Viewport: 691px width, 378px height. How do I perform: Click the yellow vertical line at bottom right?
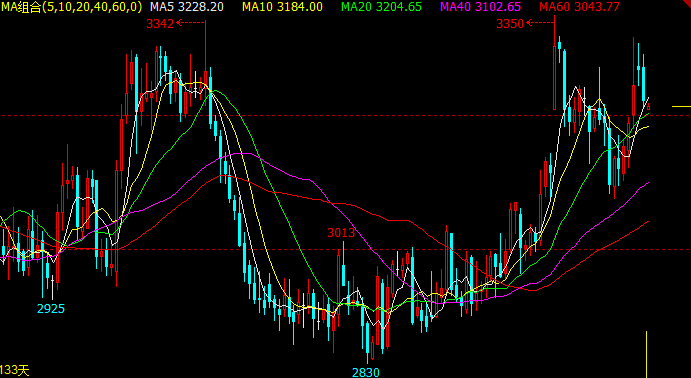[646, 354]
